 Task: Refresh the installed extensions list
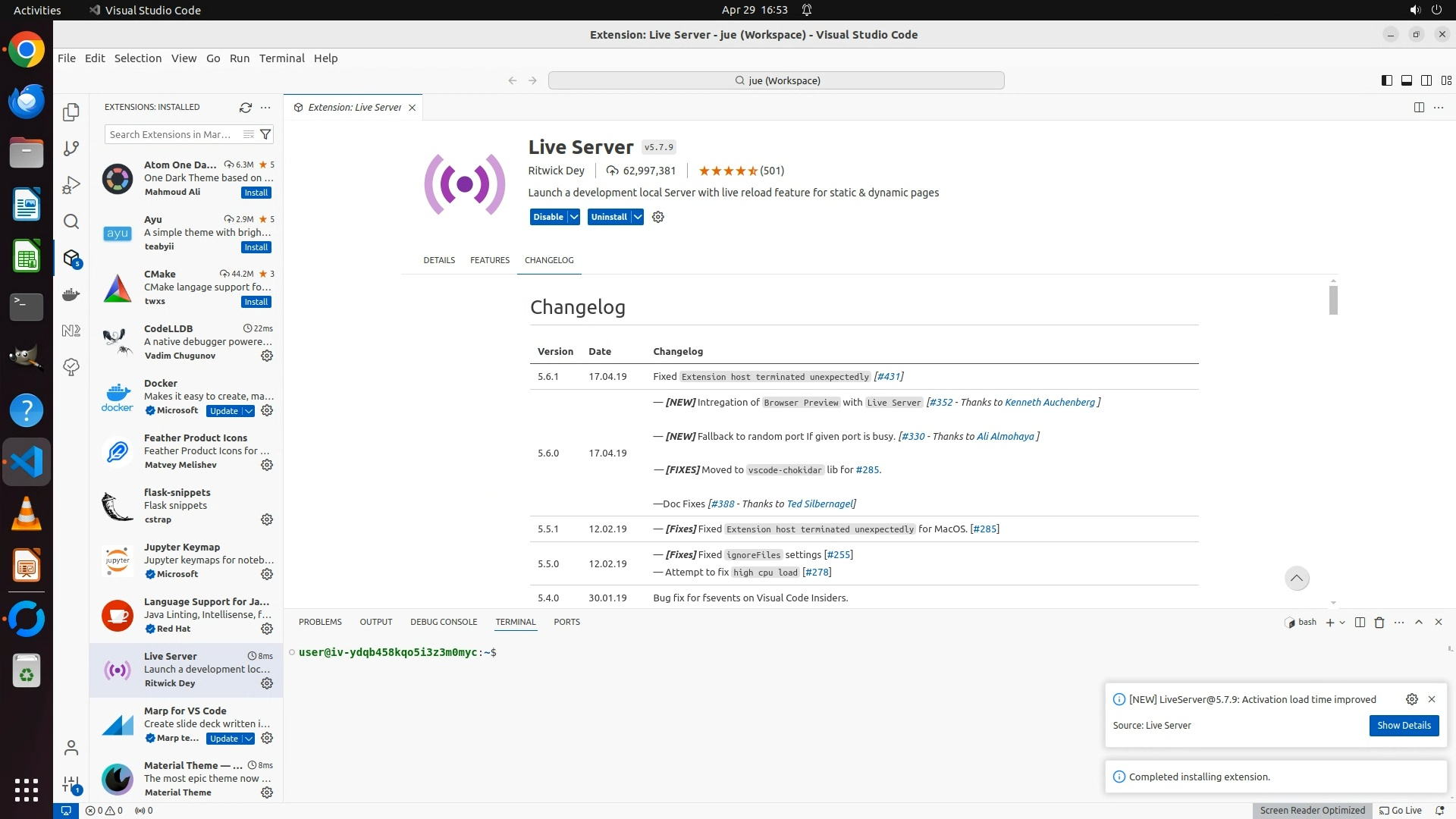point(245,108)
